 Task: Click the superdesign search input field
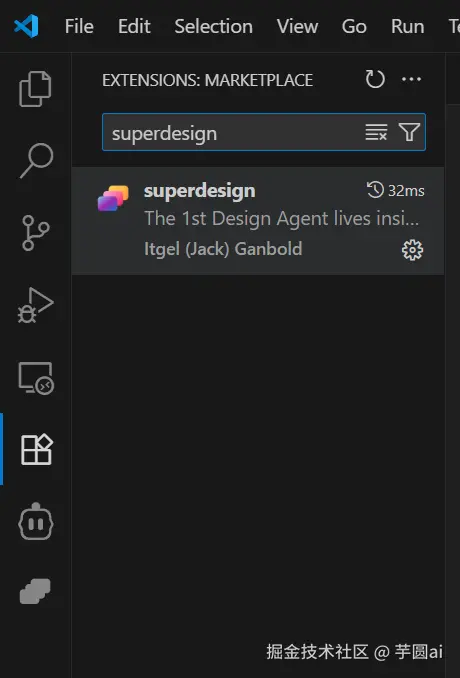click(x=233, y=132)
